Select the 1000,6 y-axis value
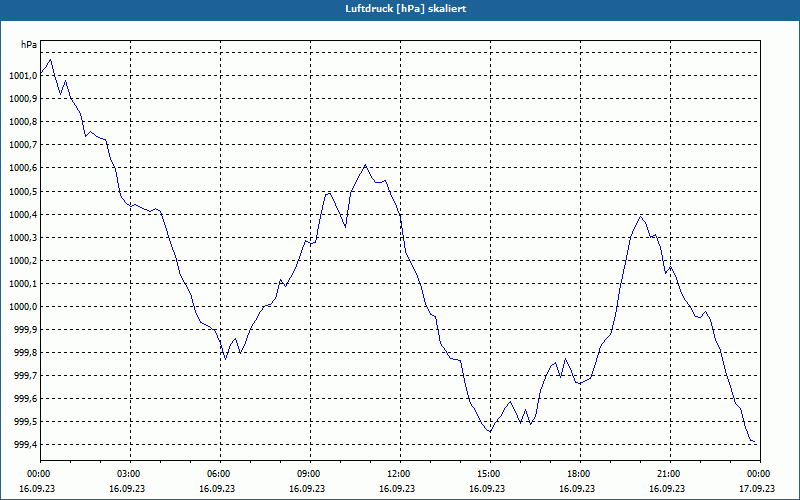Image resolution: width=800 pixels, height=500 pixels. (x=23, y=168)
